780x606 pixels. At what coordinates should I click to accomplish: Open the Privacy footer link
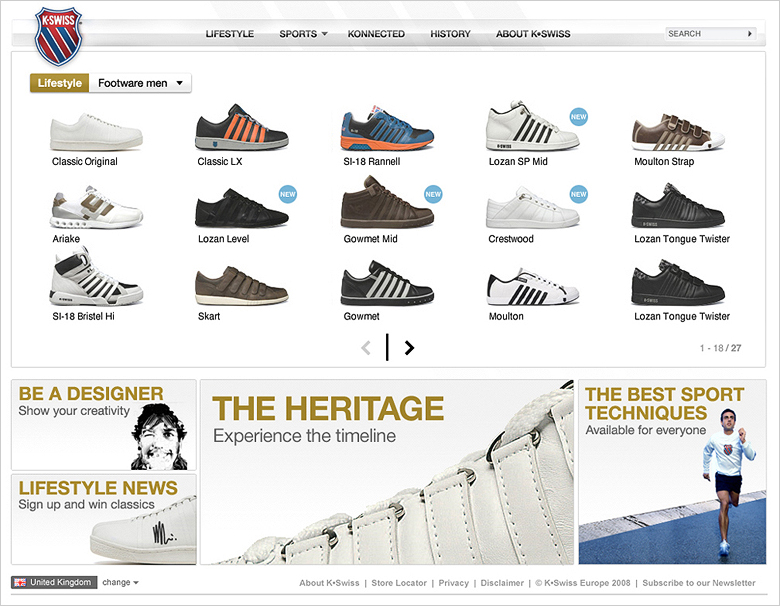point(454,583)
